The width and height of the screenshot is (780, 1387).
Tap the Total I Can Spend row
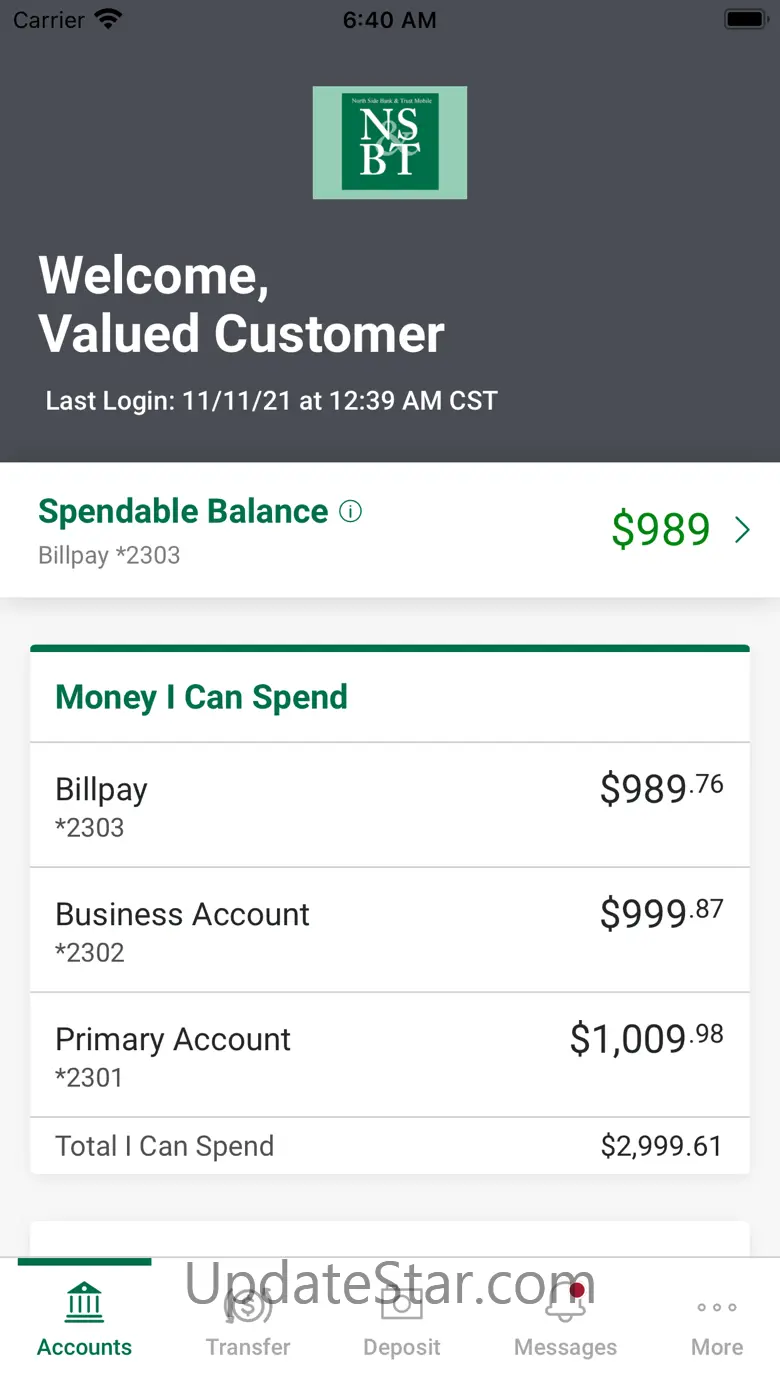[x=390, y=1146]
